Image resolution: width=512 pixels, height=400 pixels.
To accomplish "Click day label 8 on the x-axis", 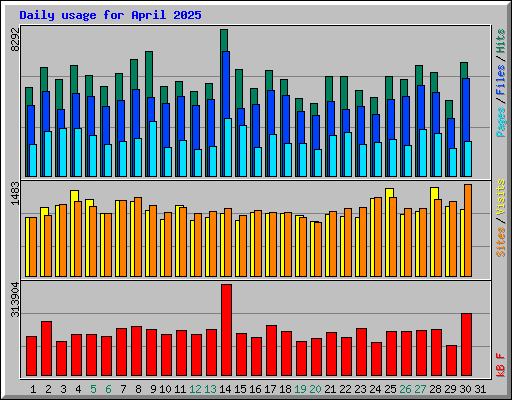I will 138,389.
